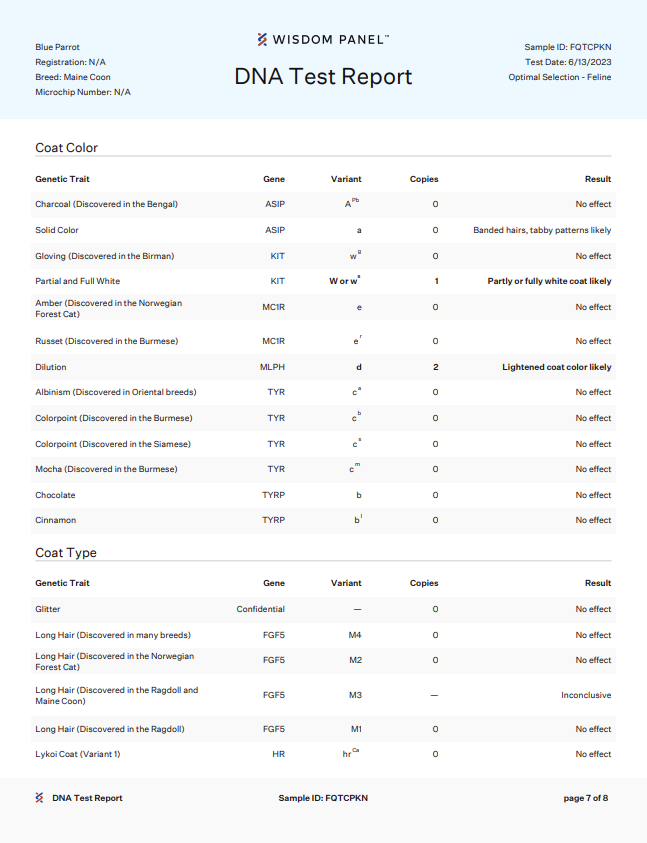
Task: Click the HR gene cell
Action: click(279, 754)
